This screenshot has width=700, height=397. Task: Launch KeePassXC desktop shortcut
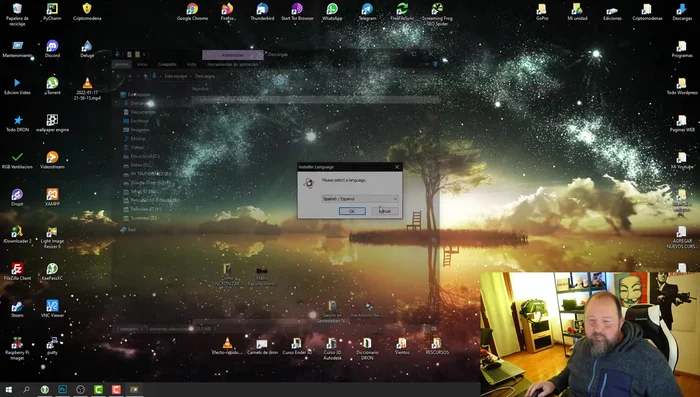(x=52, y=272)
